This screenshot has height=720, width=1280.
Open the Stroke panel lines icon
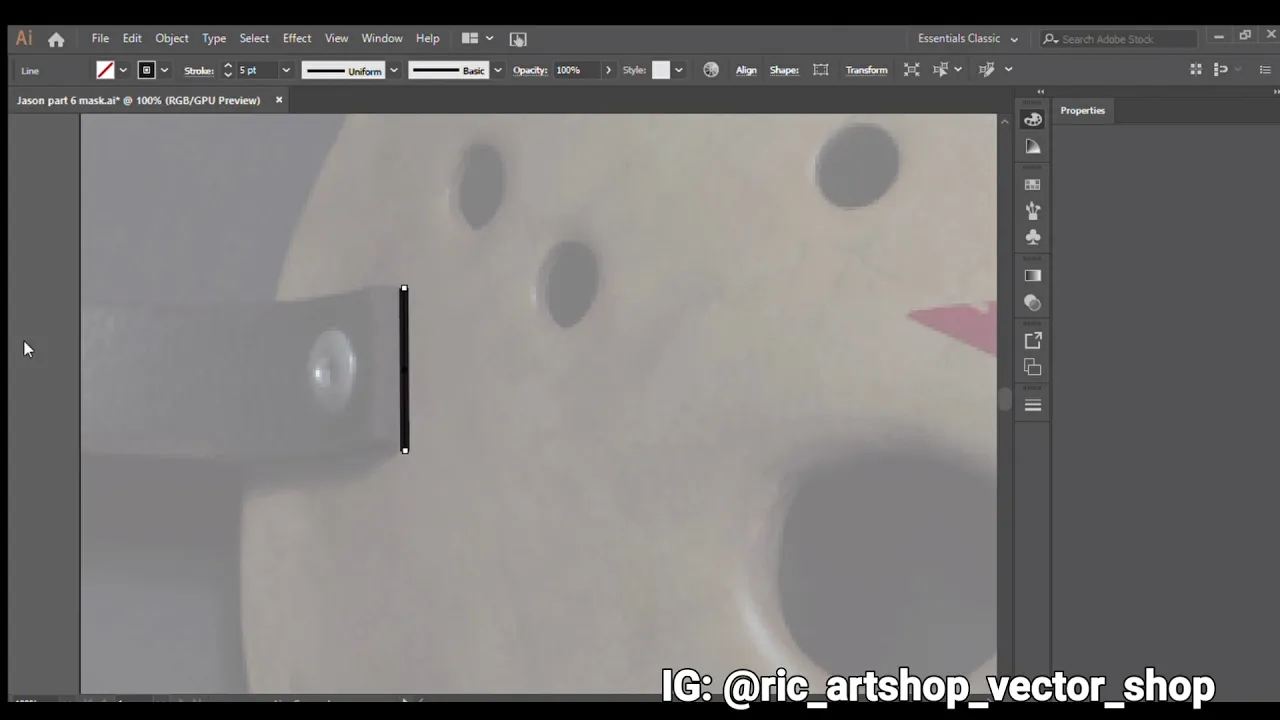click(x=1033, y=405)
